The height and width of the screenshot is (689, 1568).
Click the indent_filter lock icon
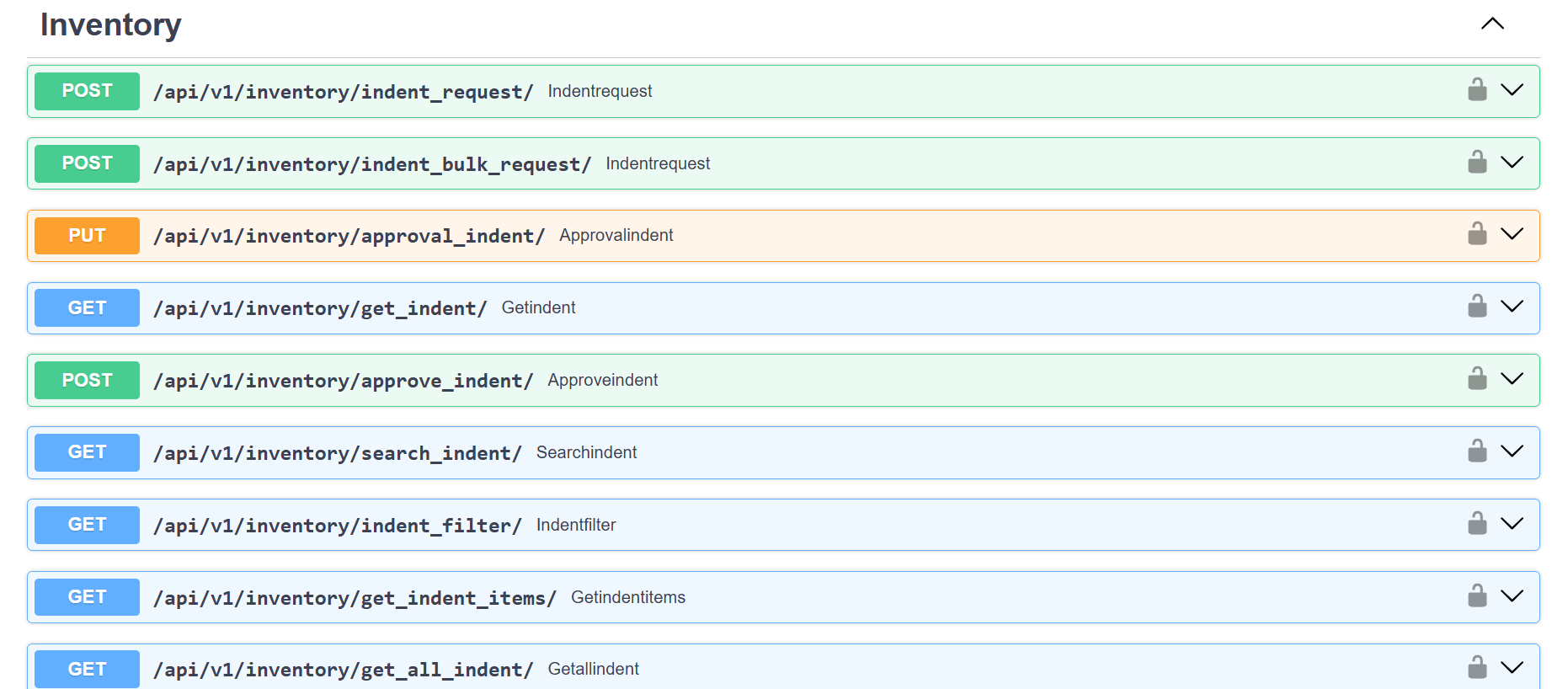pyautogui.click(x=1477, y=523)
